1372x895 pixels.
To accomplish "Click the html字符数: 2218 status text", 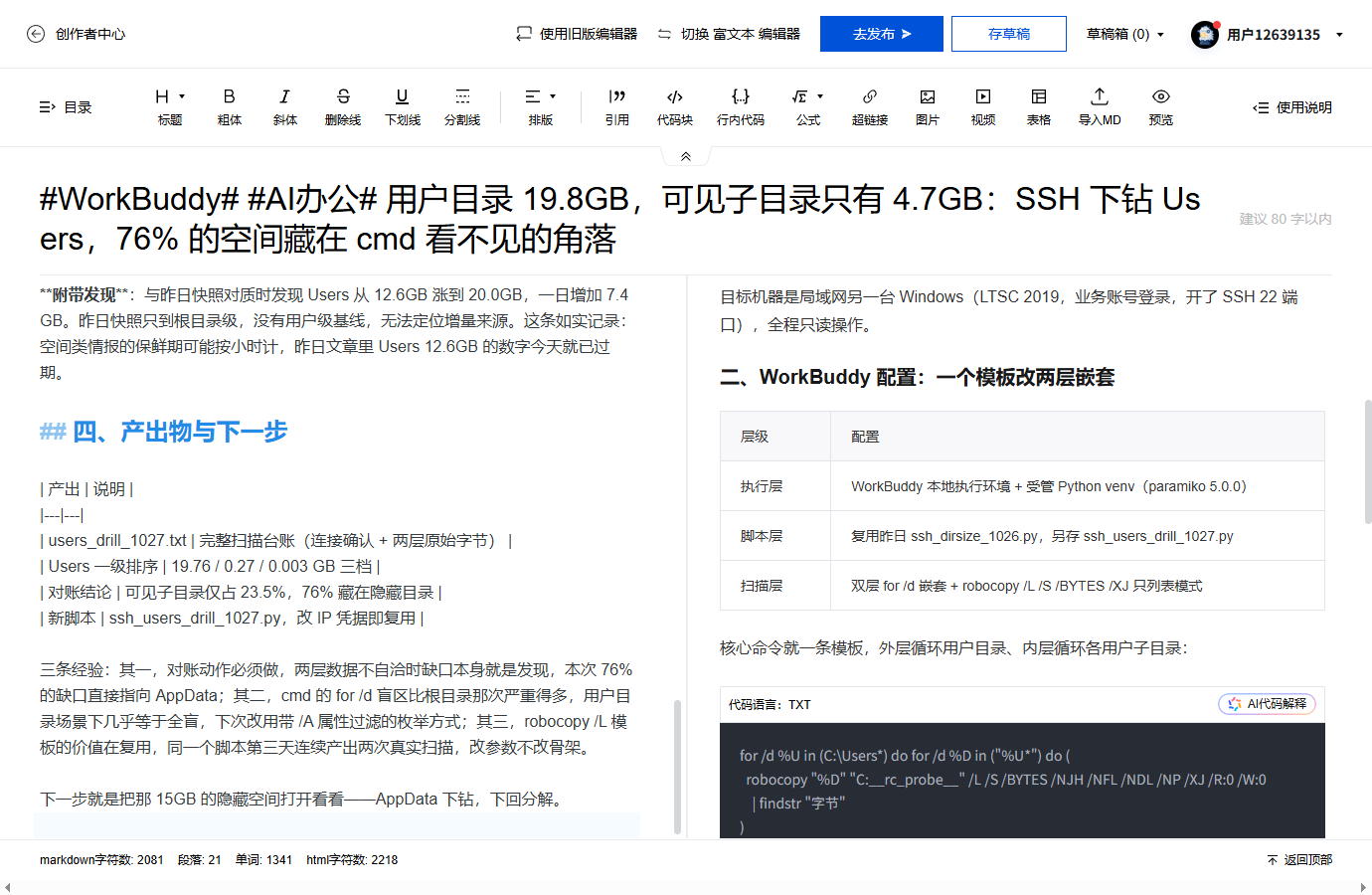I will tap(352, 860).
